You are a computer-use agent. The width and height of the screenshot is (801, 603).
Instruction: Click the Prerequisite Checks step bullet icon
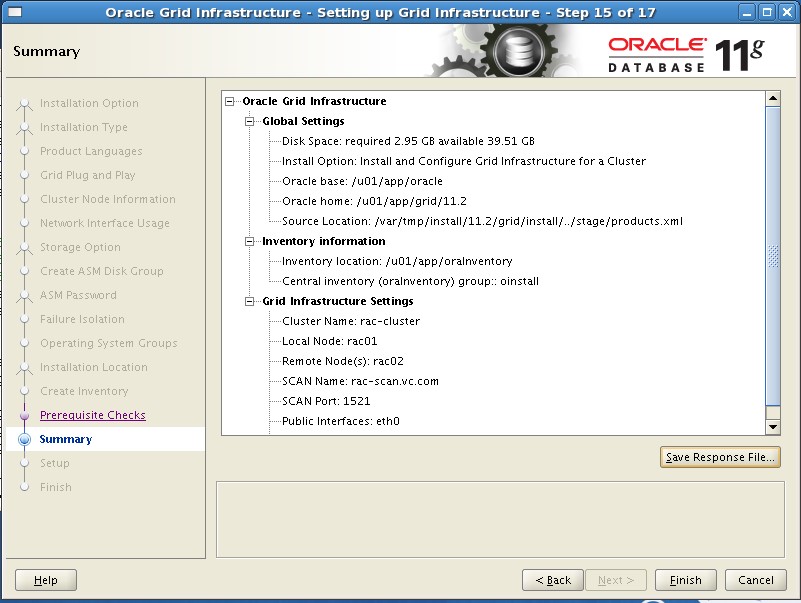tap(24, 415)
